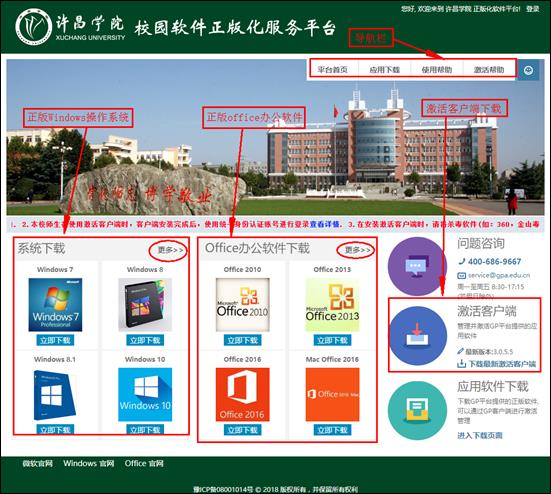Viewport: 551px width, 494px height.
Task: Click the Xuchang University logo emblem
Action: click(x=33, y=27)
